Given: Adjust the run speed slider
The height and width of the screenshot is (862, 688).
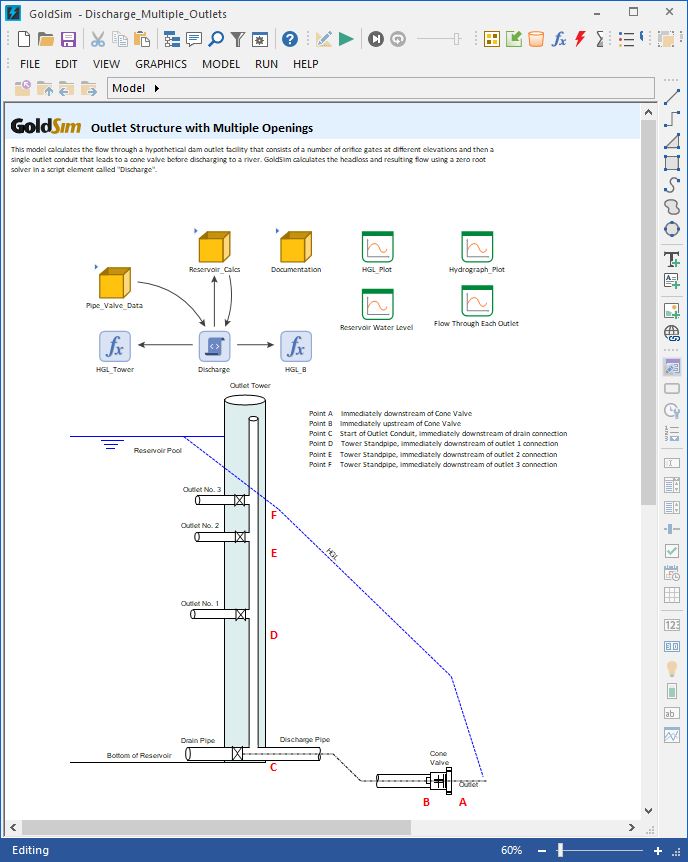Looking at the screenshot, I should point(456,39).
